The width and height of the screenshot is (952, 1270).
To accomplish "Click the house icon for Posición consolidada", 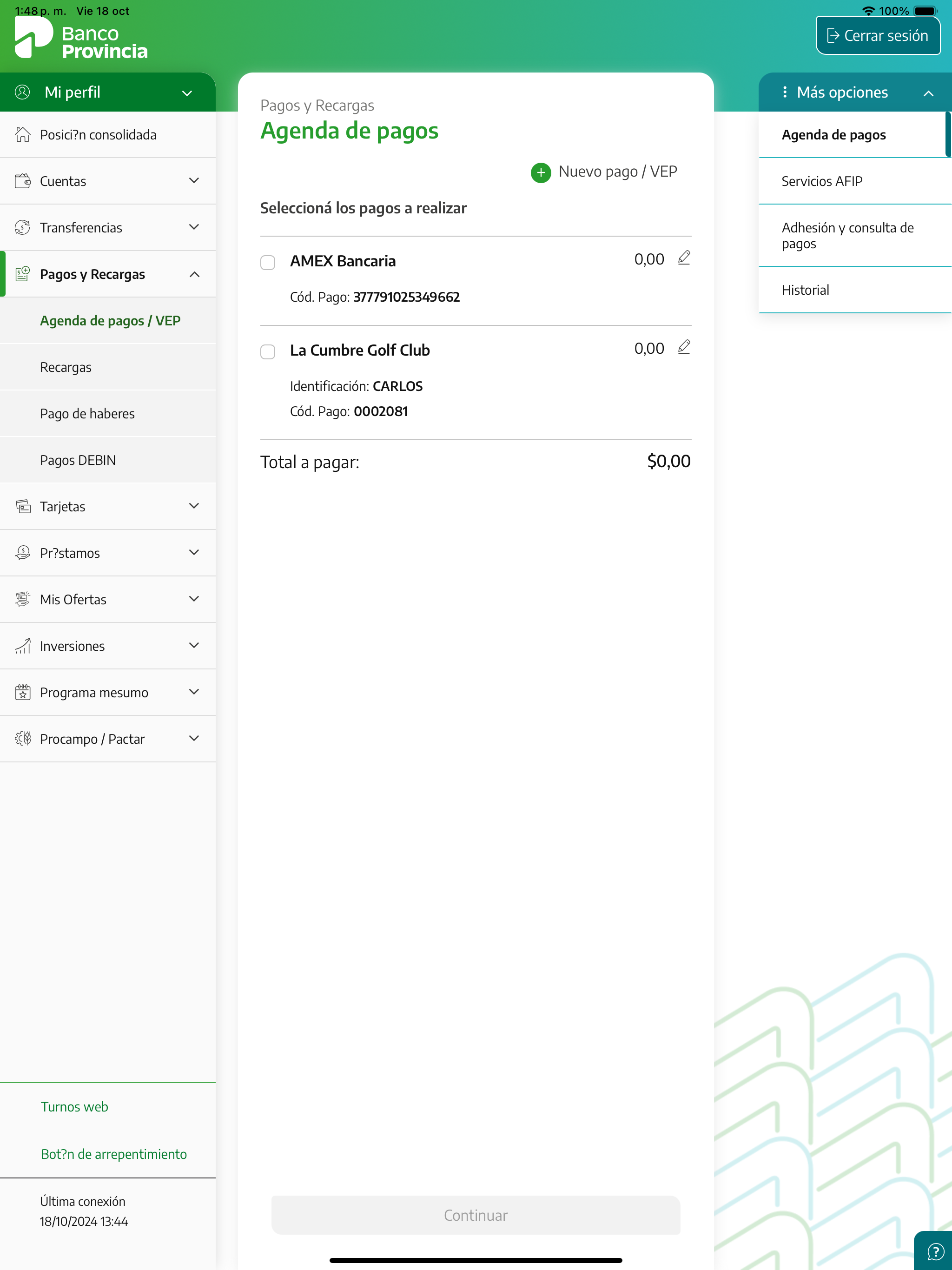I will pyautogui.click(x=22, y=134).
